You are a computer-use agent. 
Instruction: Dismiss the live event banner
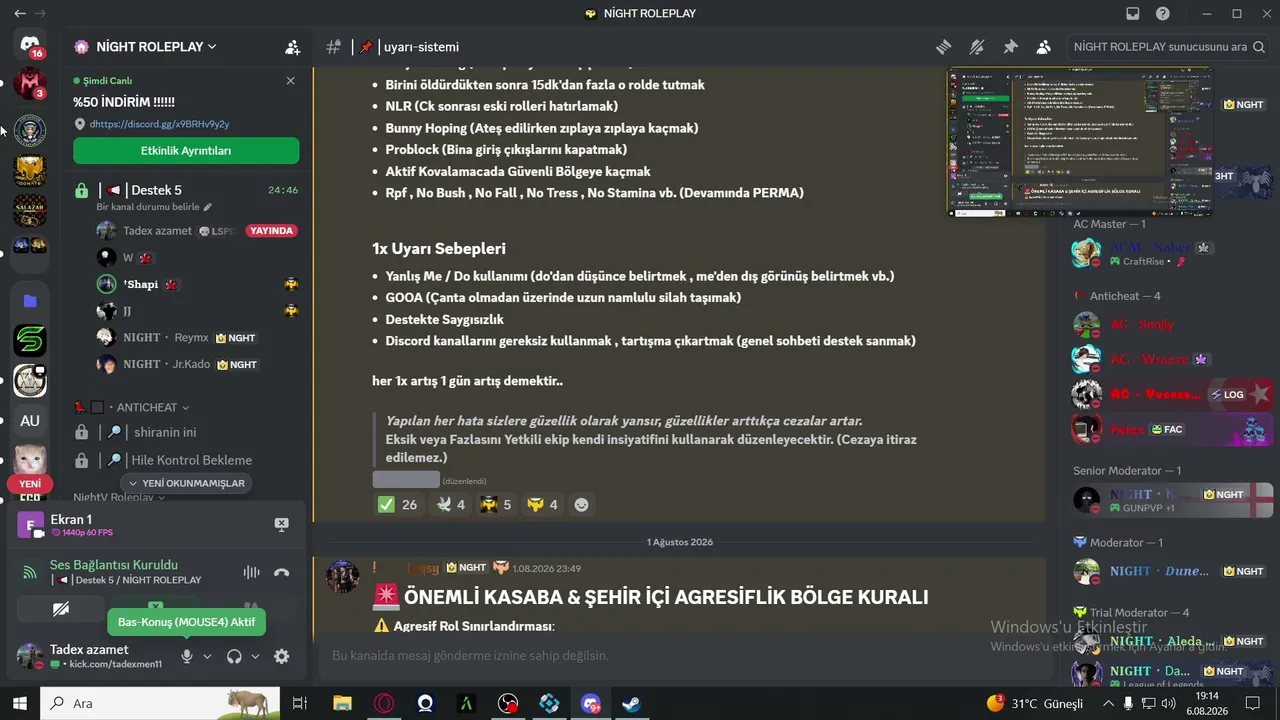[290, 81]
